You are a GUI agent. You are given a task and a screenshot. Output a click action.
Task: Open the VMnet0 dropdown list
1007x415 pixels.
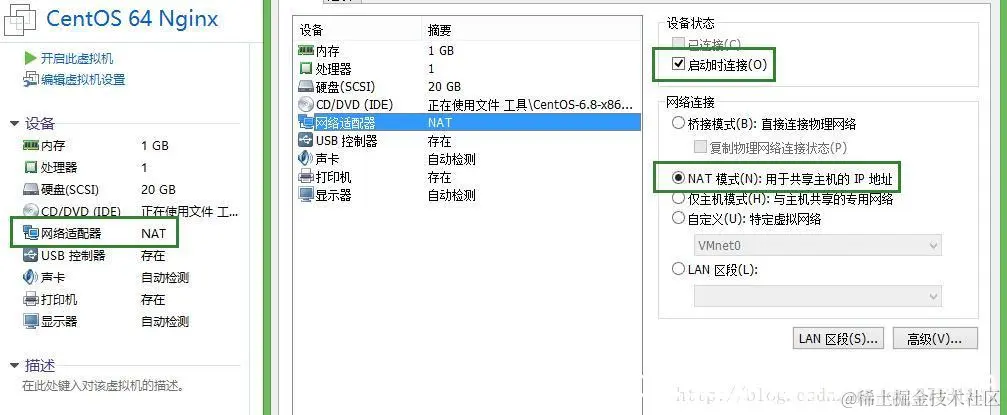[x=818, y=245]
